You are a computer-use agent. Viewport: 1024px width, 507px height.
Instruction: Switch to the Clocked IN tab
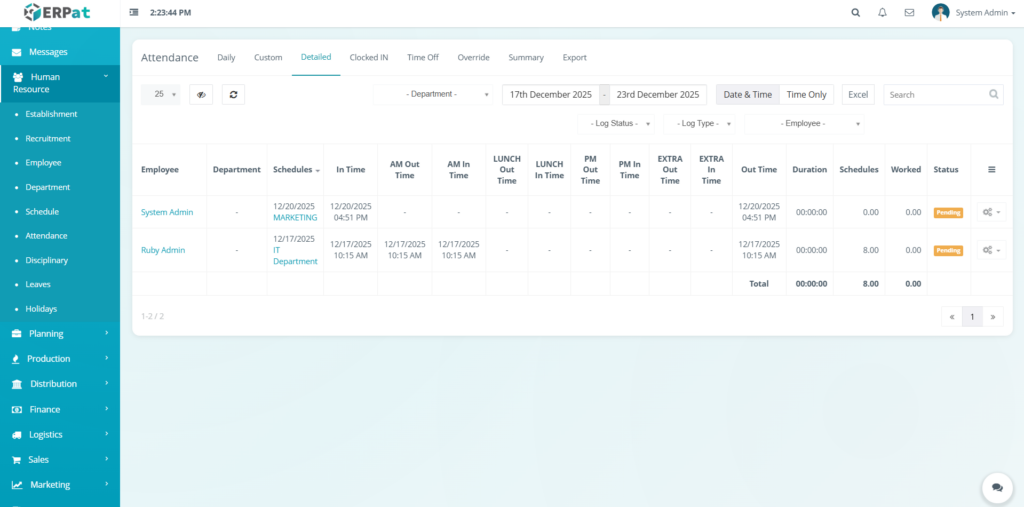[x=369, y=58]
